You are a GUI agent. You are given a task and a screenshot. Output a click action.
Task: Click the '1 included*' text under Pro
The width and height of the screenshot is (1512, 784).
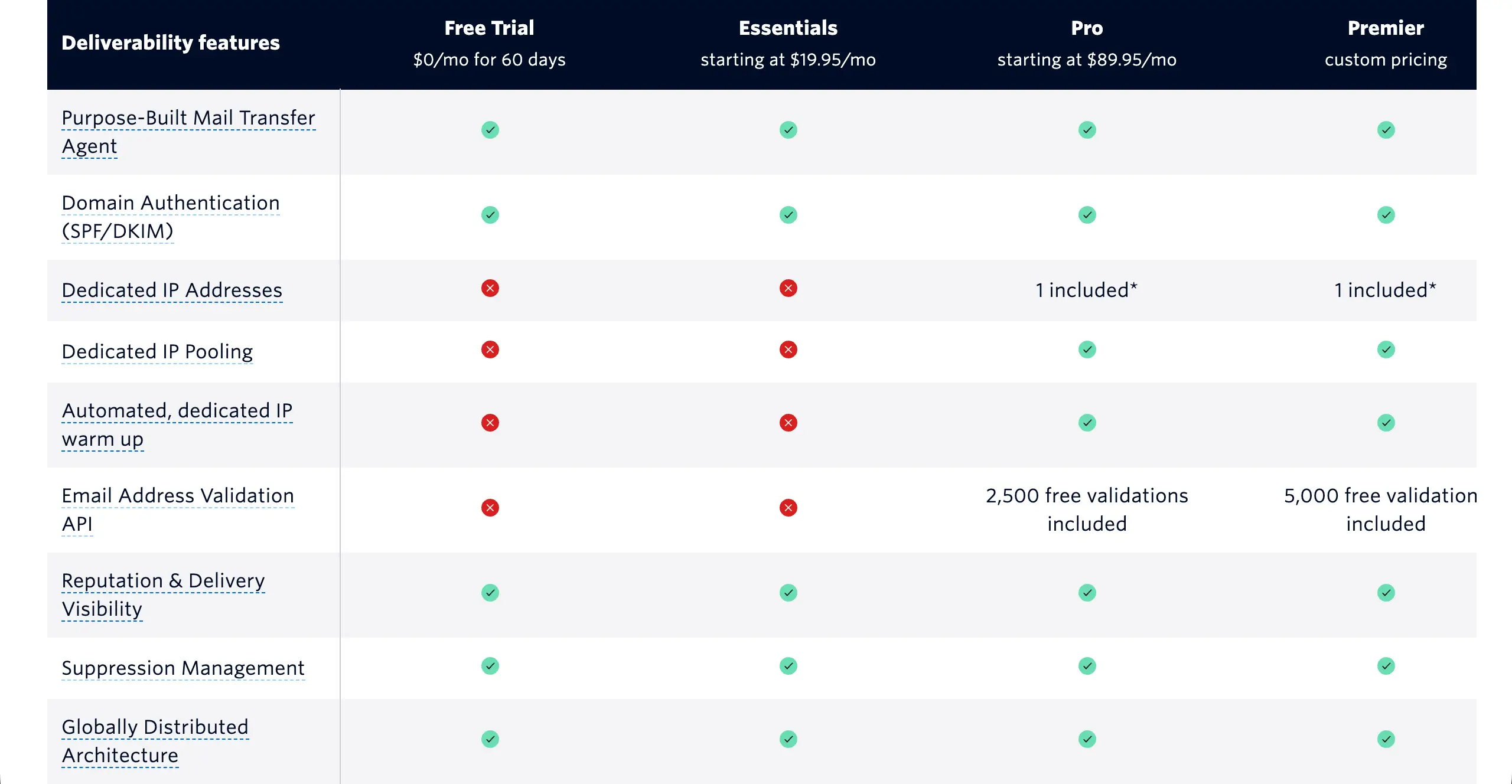pyautogui.click(x=1087, y=290)
